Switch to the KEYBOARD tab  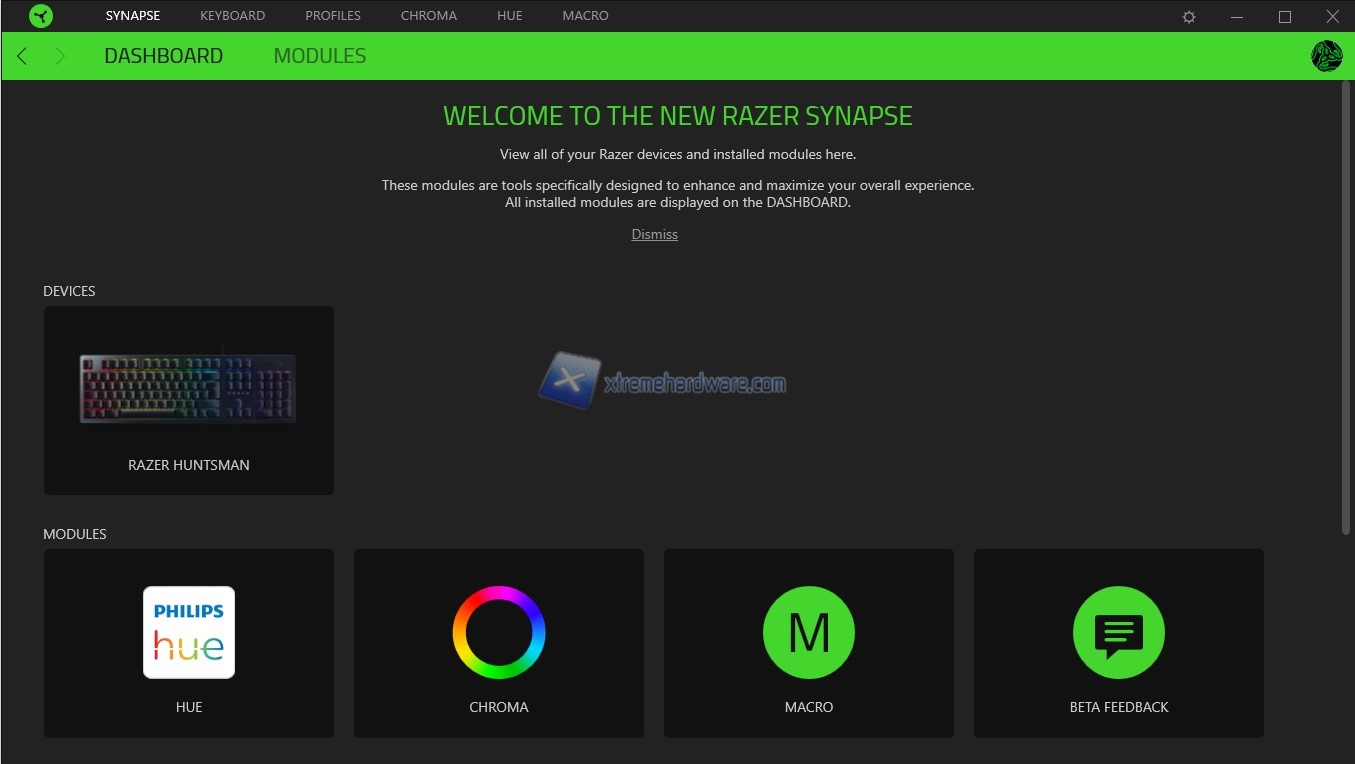point(232,16)
